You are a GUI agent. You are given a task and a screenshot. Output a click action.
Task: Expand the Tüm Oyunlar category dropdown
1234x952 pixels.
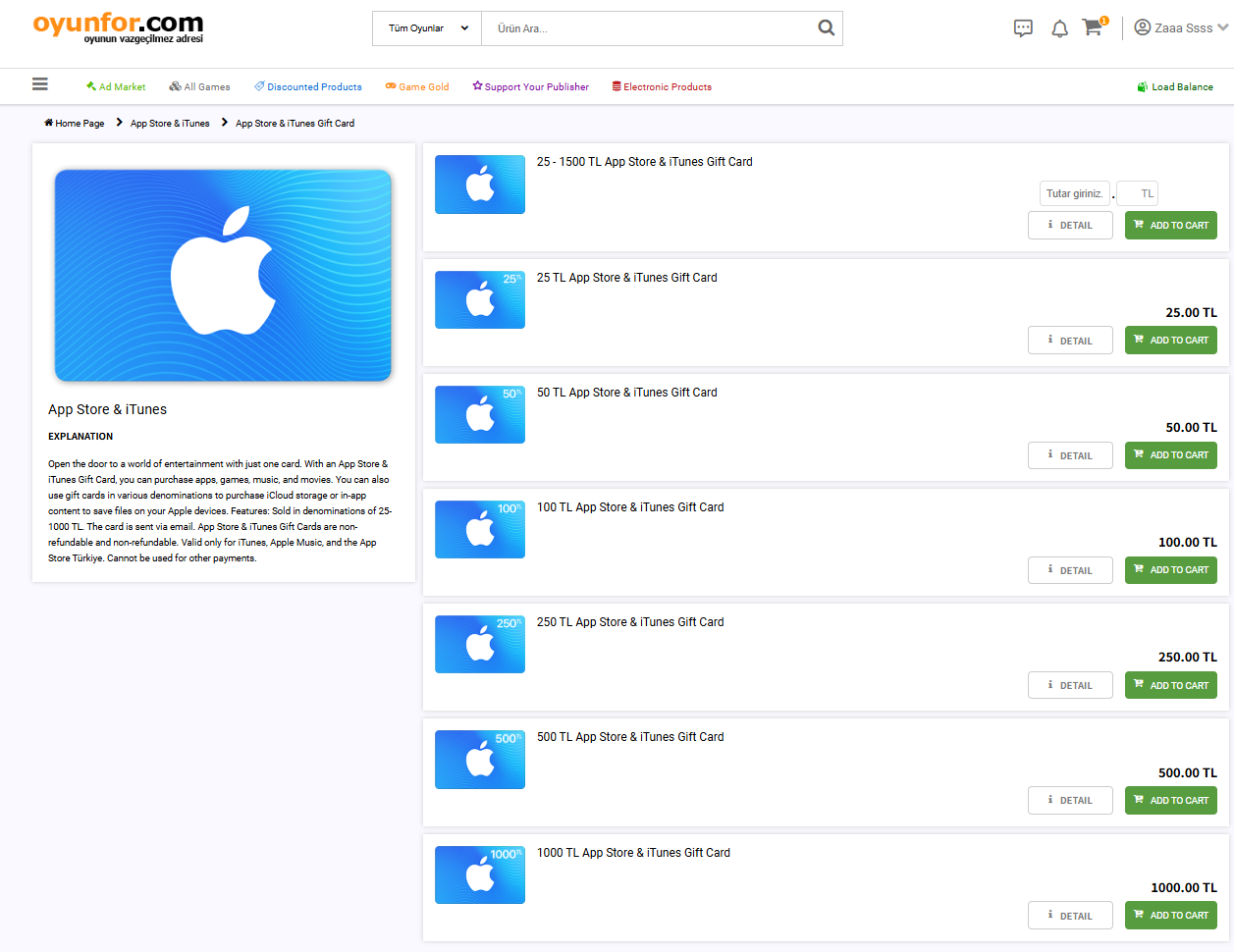pyautogui.click(x=427, y=28)
